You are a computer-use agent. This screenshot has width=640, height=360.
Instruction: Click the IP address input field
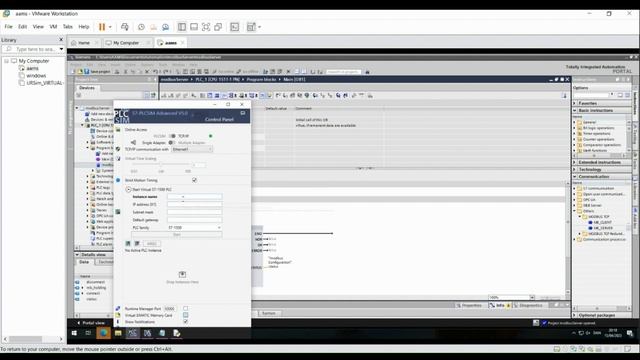point(194,204)
